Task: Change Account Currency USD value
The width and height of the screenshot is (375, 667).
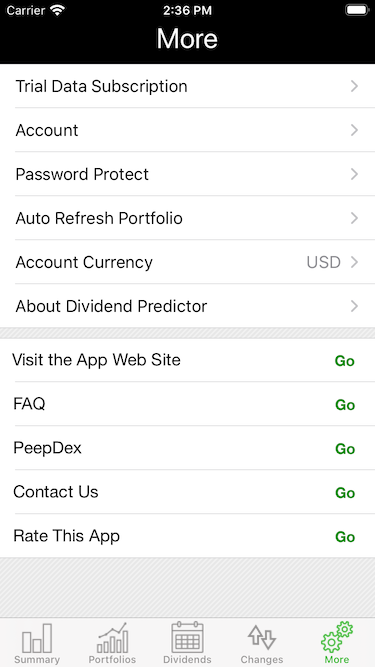Action: [x=324, y=262]
